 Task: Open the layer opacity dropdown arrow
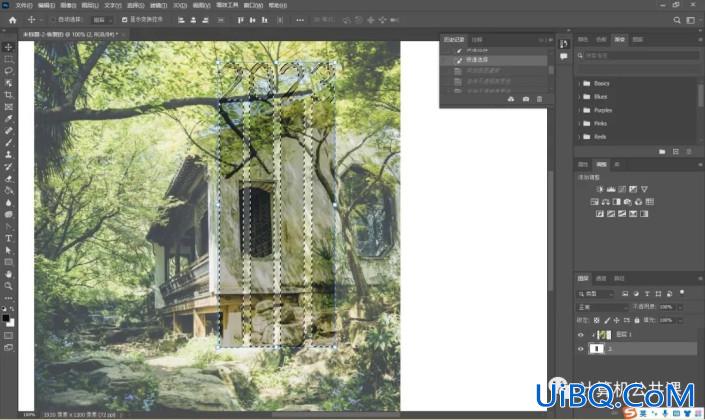click(680, 308)
